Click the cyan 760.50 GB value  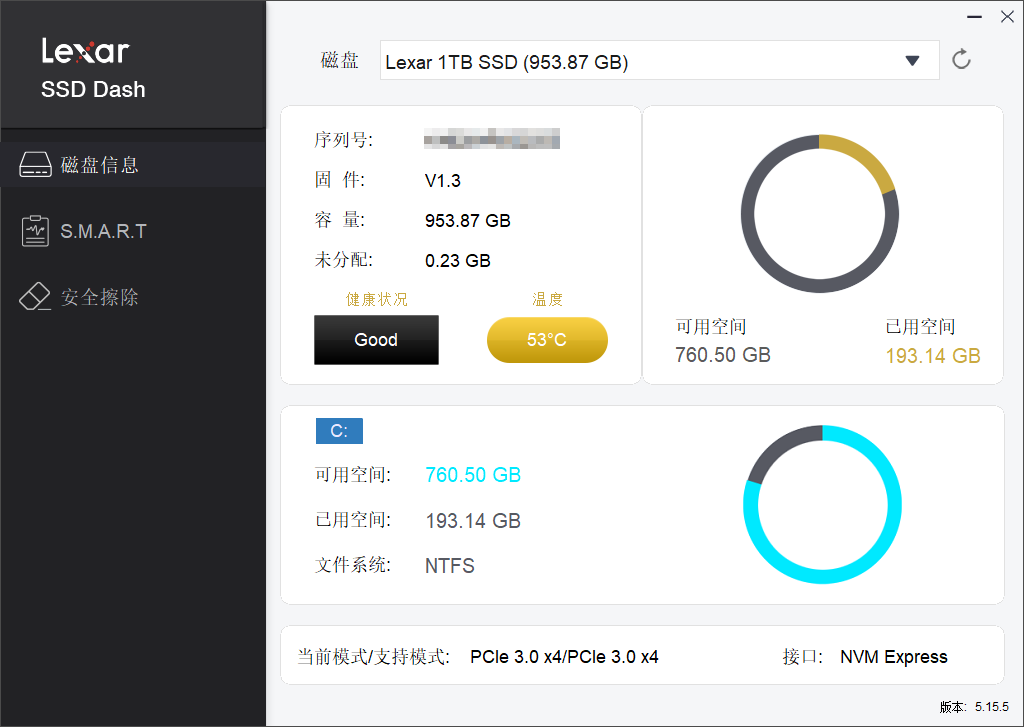tap(473, 475)
